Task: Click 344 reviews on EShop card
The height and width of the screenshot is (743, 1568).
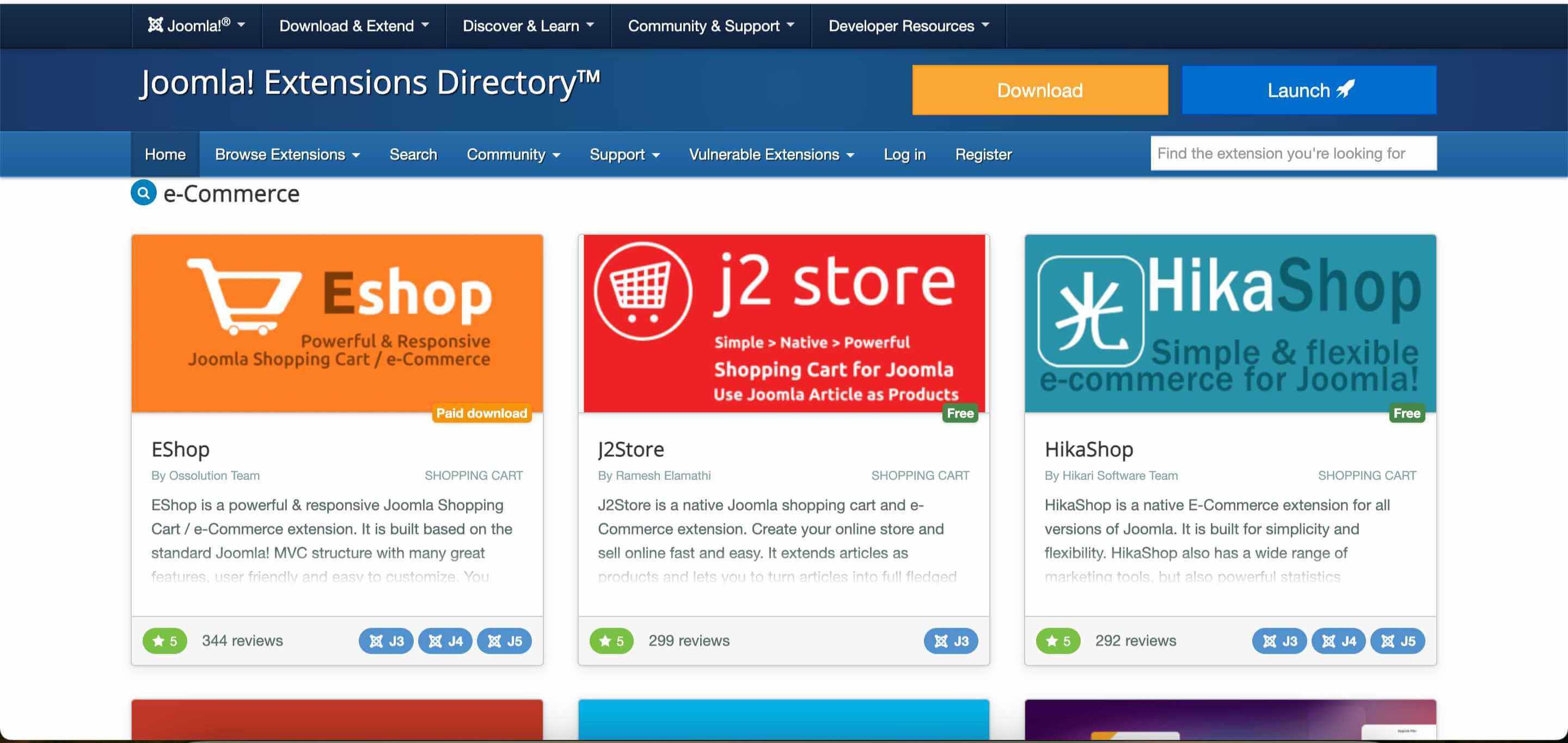Action: click(242, 641)
